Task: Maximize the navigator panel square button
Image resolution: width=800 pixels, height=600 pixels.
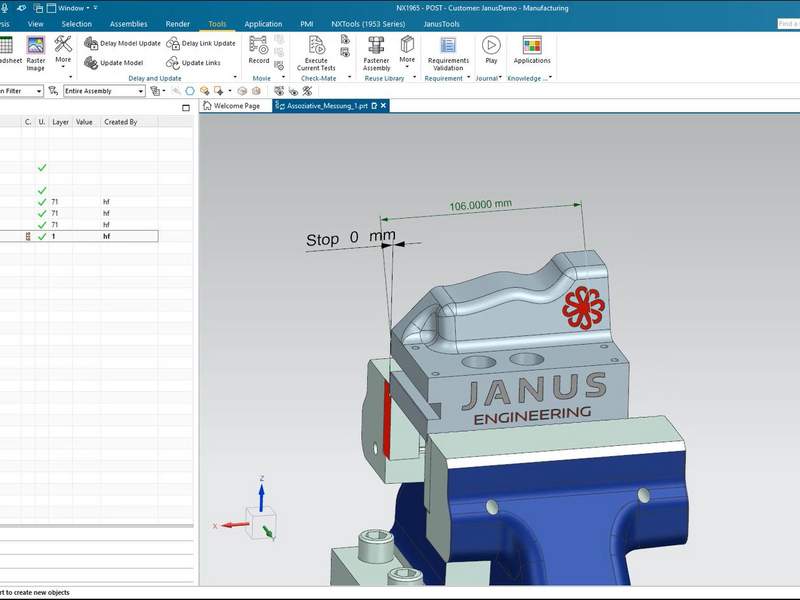Action: tap(186, 108)
